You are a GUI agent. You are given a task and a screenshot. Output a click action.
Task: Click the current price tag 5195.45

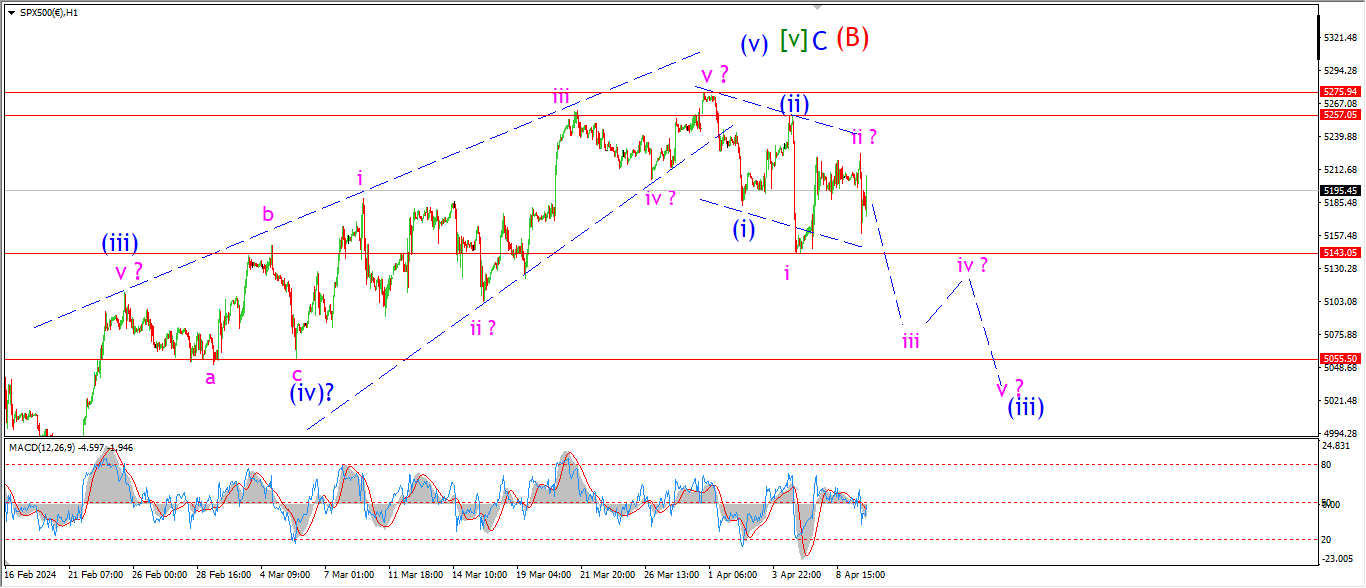(1339, 190)
